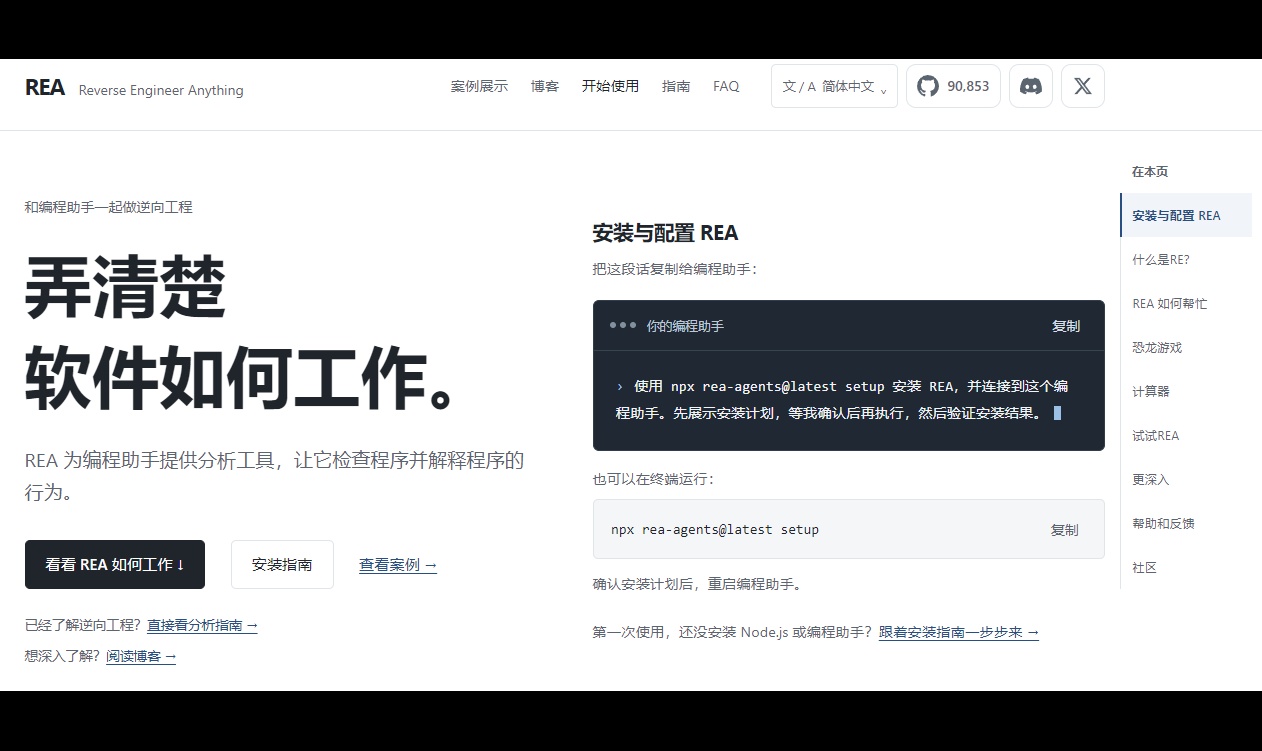Open the 博客 nav item
Screen dimensions: 1262x751
click(545, 86)
